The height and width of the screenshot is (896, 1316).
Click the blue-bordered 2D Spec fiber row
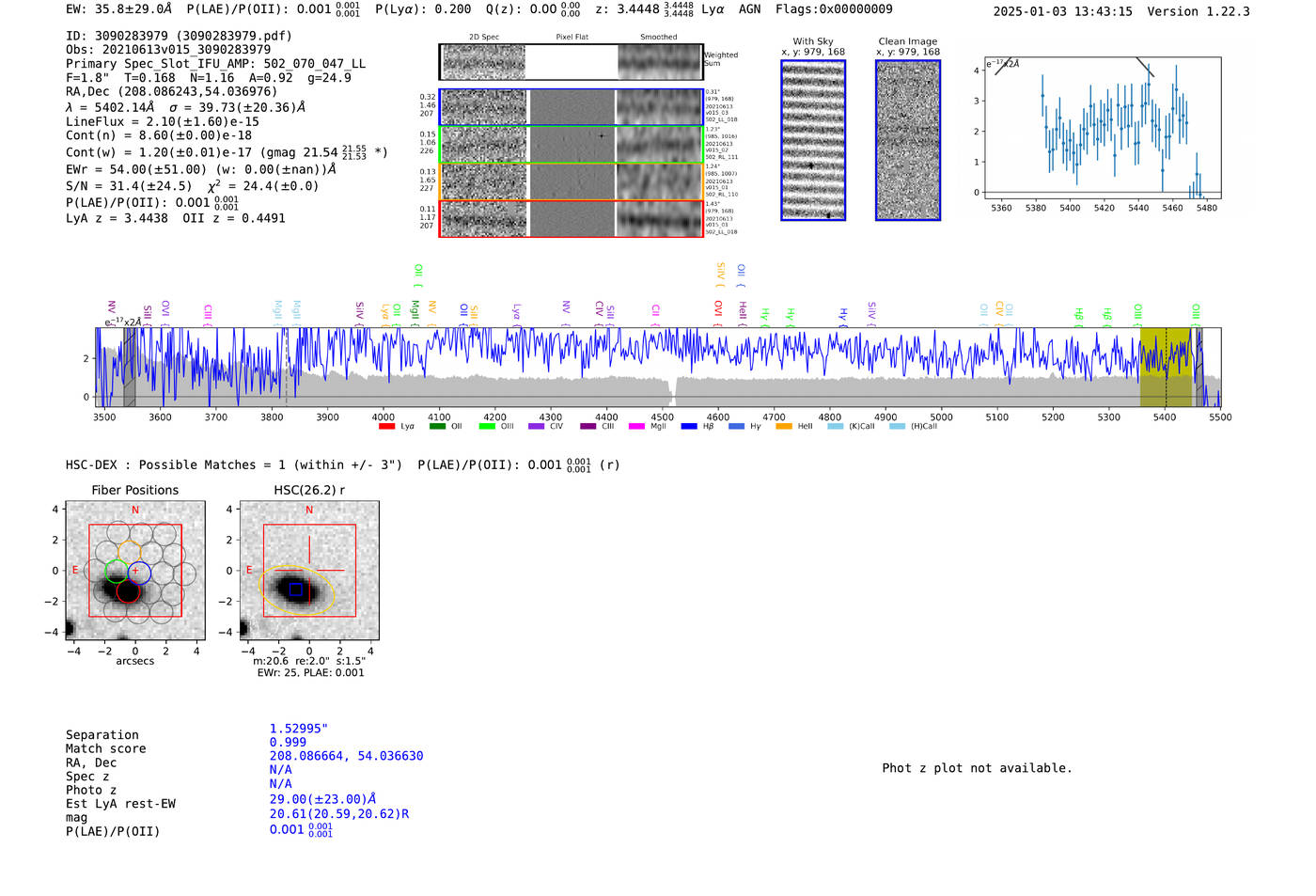click(x=484, y=107)
